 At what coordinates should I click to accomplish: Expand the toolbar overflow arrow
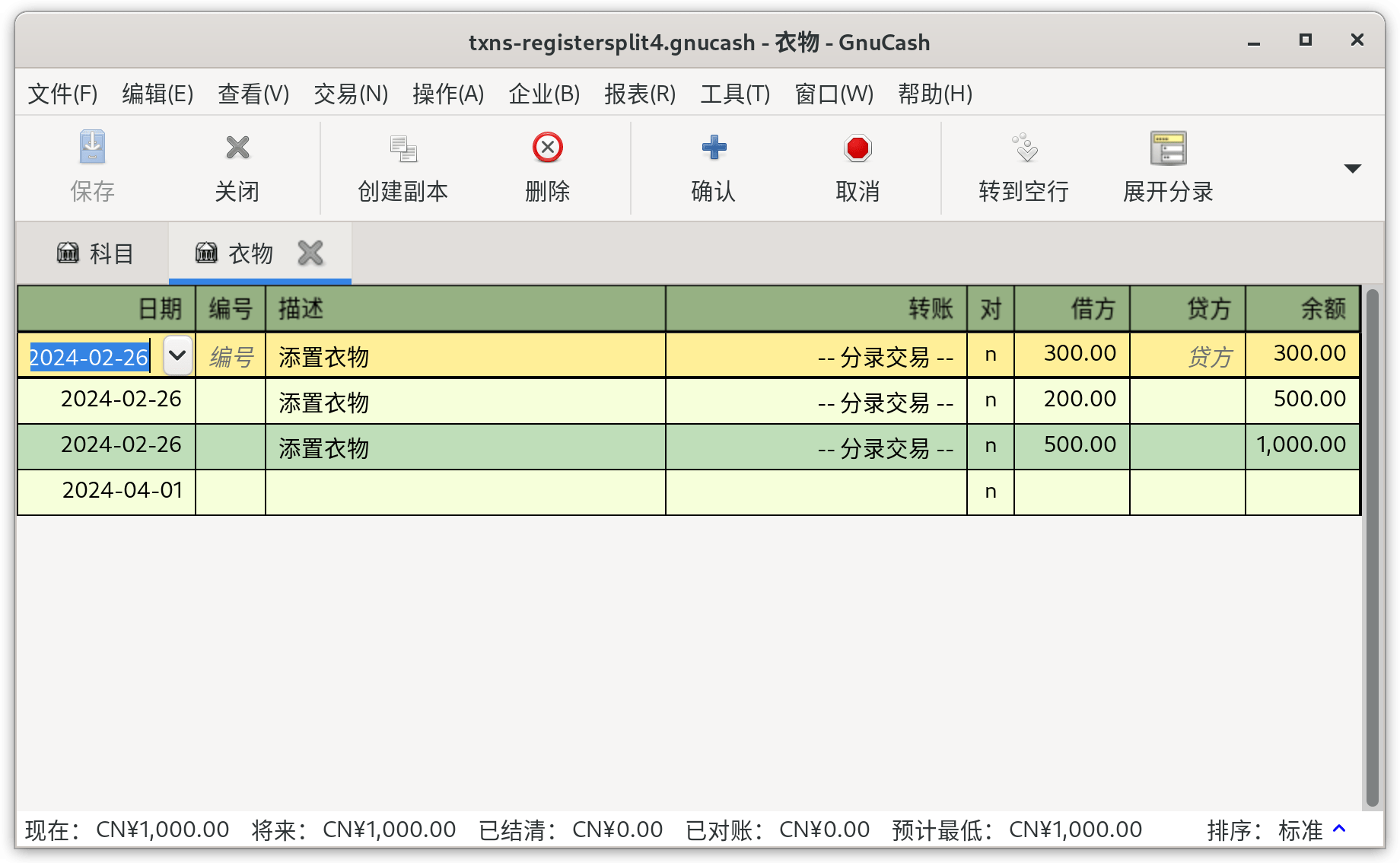1352,168
